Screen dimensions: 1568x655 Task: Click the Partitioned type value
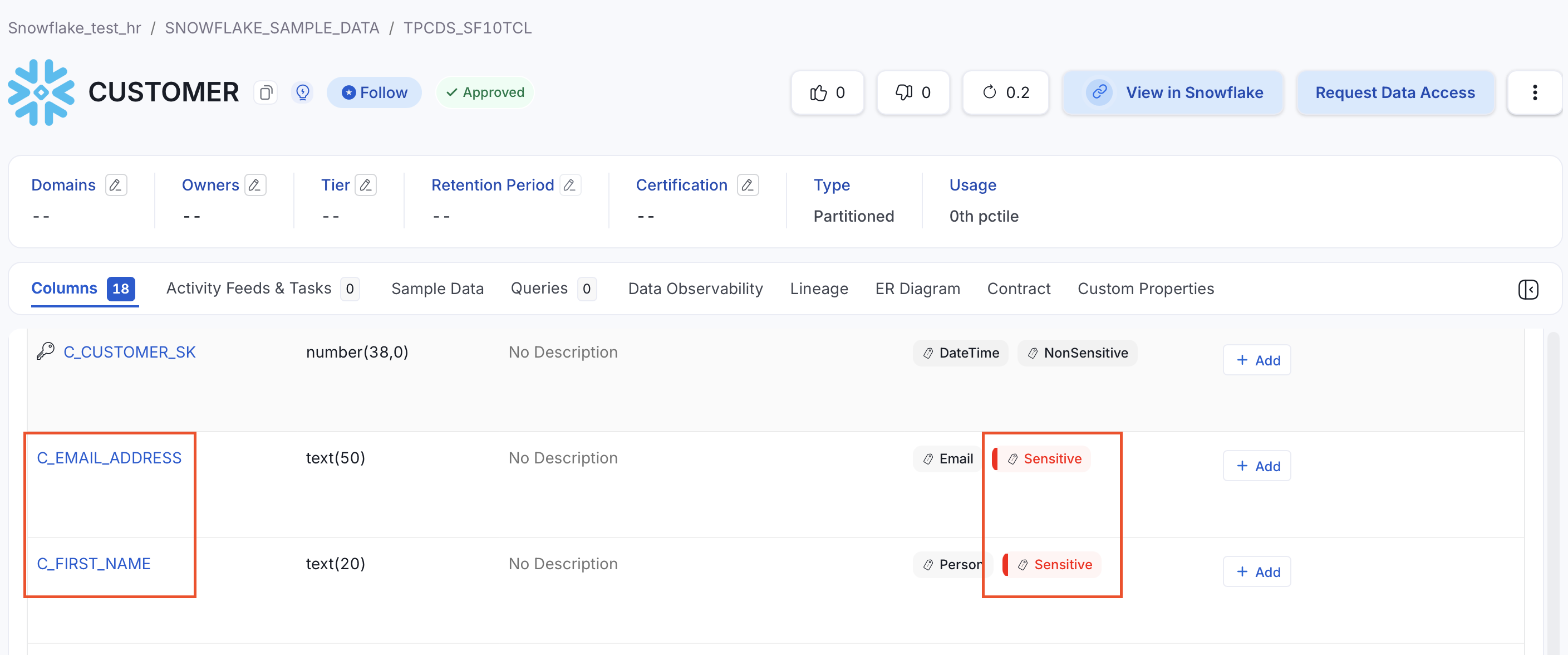[x=853, y=216]
